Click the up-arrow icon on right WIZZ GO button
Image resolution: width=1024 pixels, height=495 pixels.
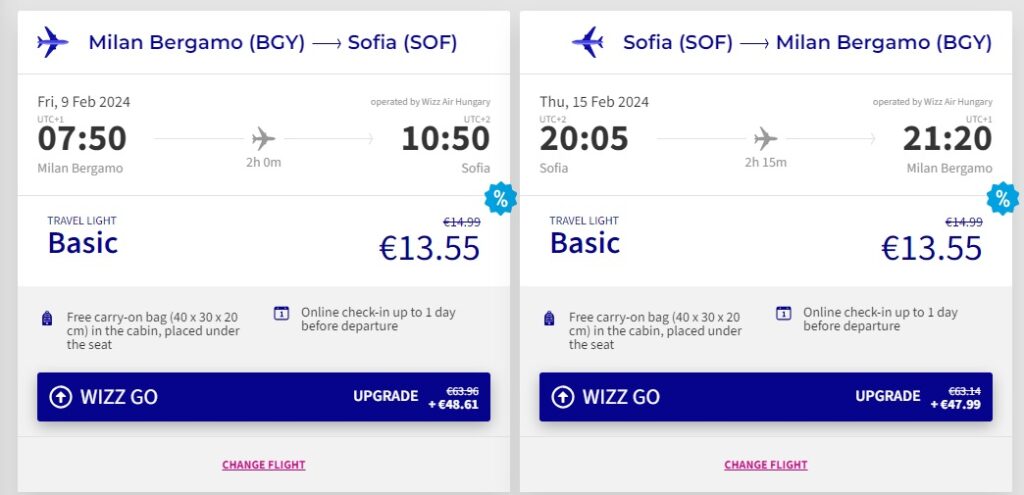tap(562, 397)
